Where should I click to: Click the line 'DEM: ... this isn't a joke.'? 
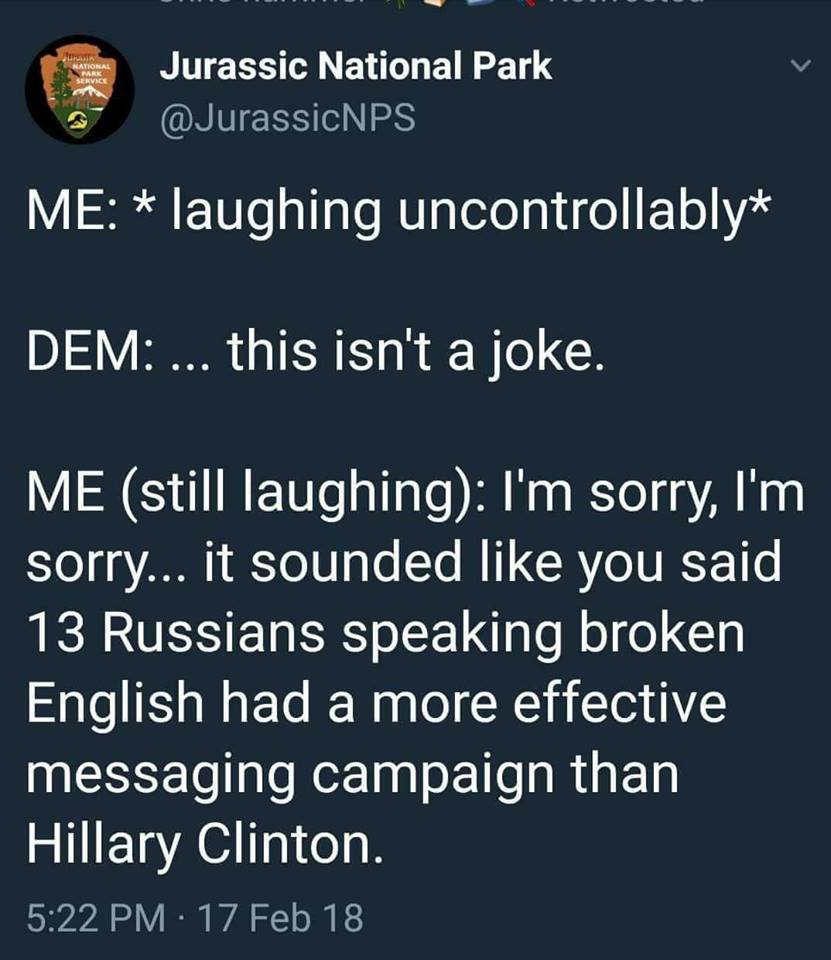[316, 351]
